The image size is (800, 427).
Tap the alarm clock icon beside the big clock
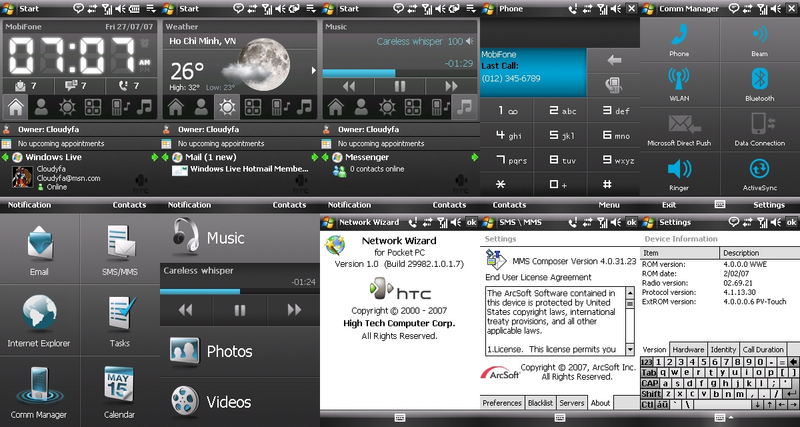(145, 43)
